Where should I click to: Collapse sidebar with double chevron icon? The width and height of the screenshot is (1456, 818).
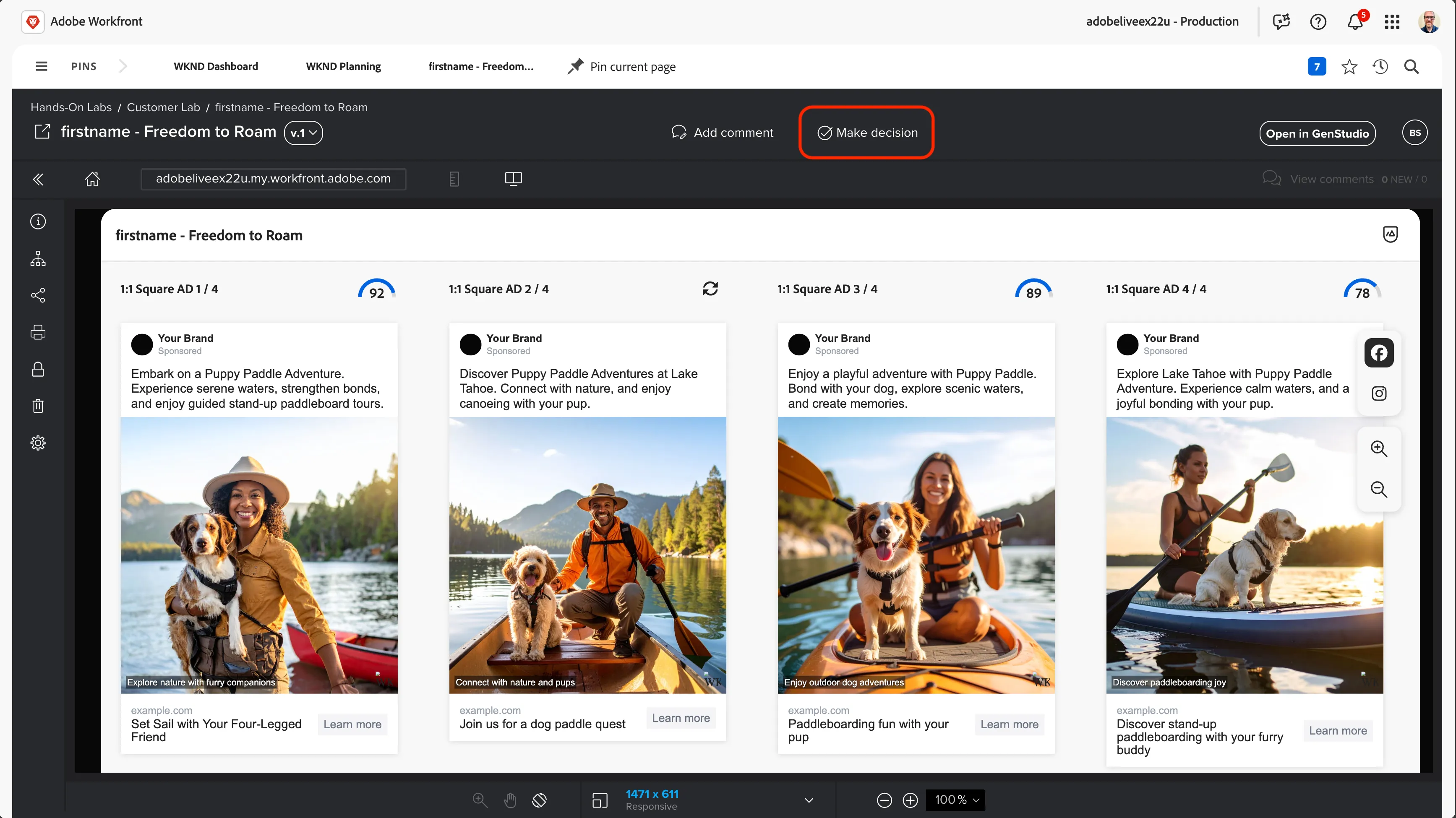point(38,180)
